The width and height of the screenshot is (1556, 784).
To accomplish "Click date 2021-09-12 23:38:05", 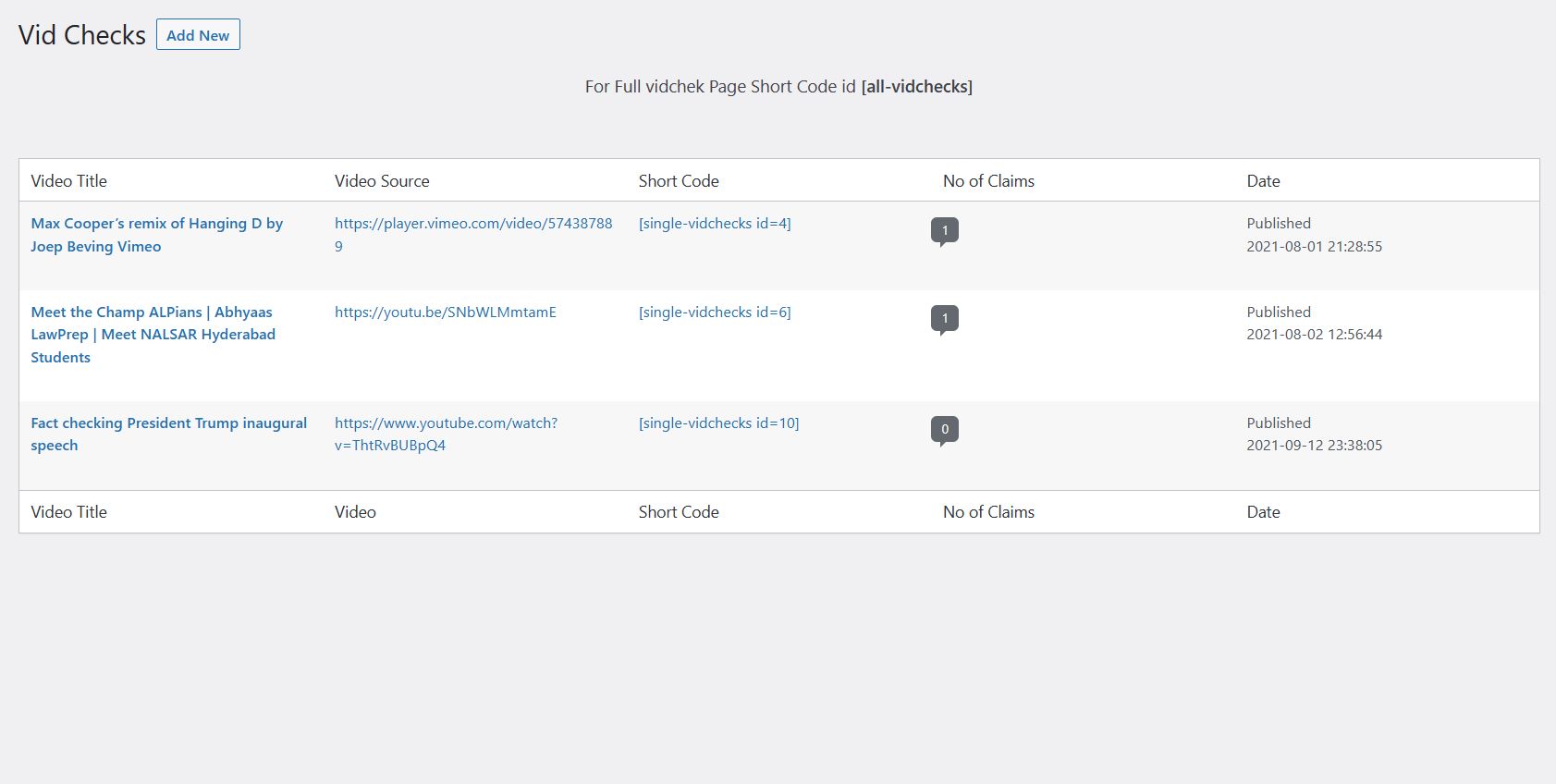I will point(1314,446).
